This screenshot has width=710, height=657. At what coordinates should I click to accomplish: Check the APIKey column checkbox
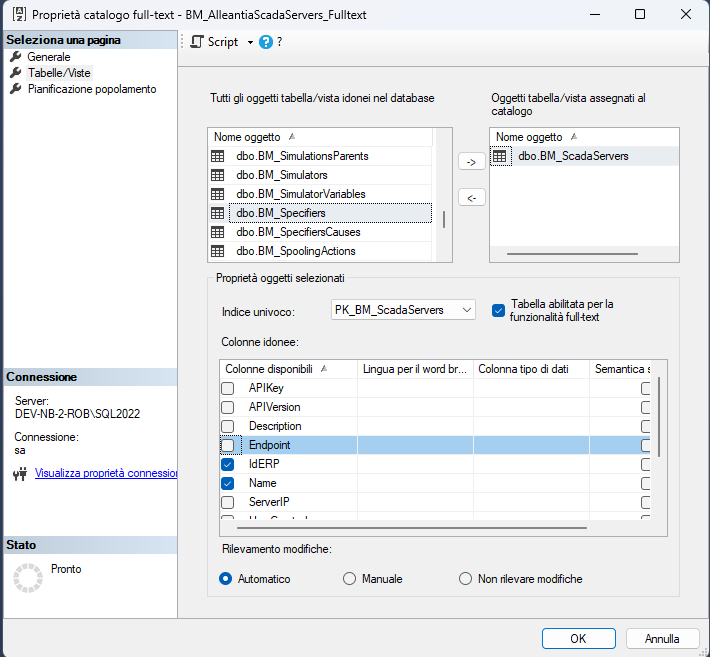click(228, 388)
